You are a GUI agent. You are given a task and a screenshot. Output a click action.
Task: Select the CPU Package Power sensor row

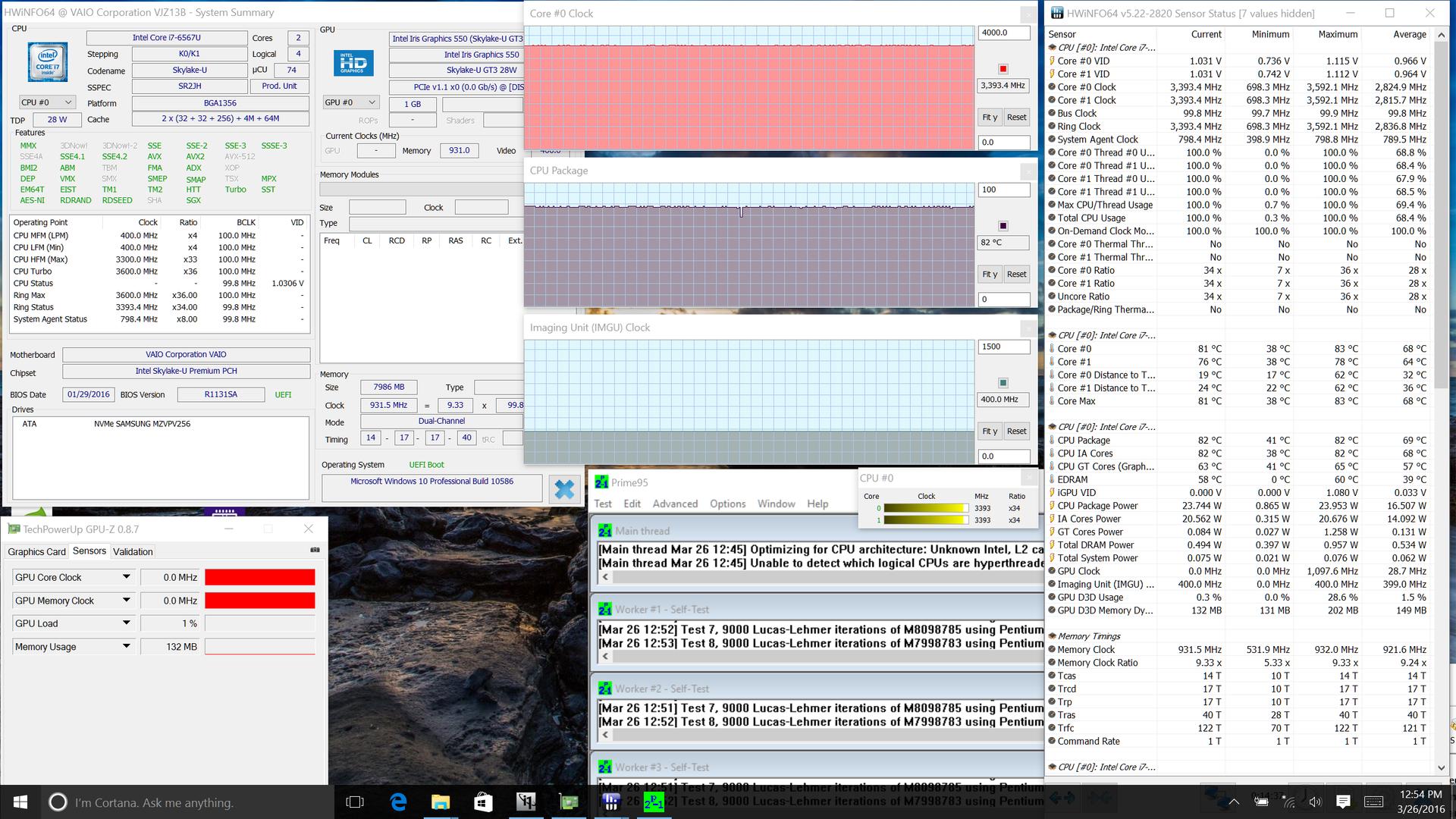pos(1238,506)
